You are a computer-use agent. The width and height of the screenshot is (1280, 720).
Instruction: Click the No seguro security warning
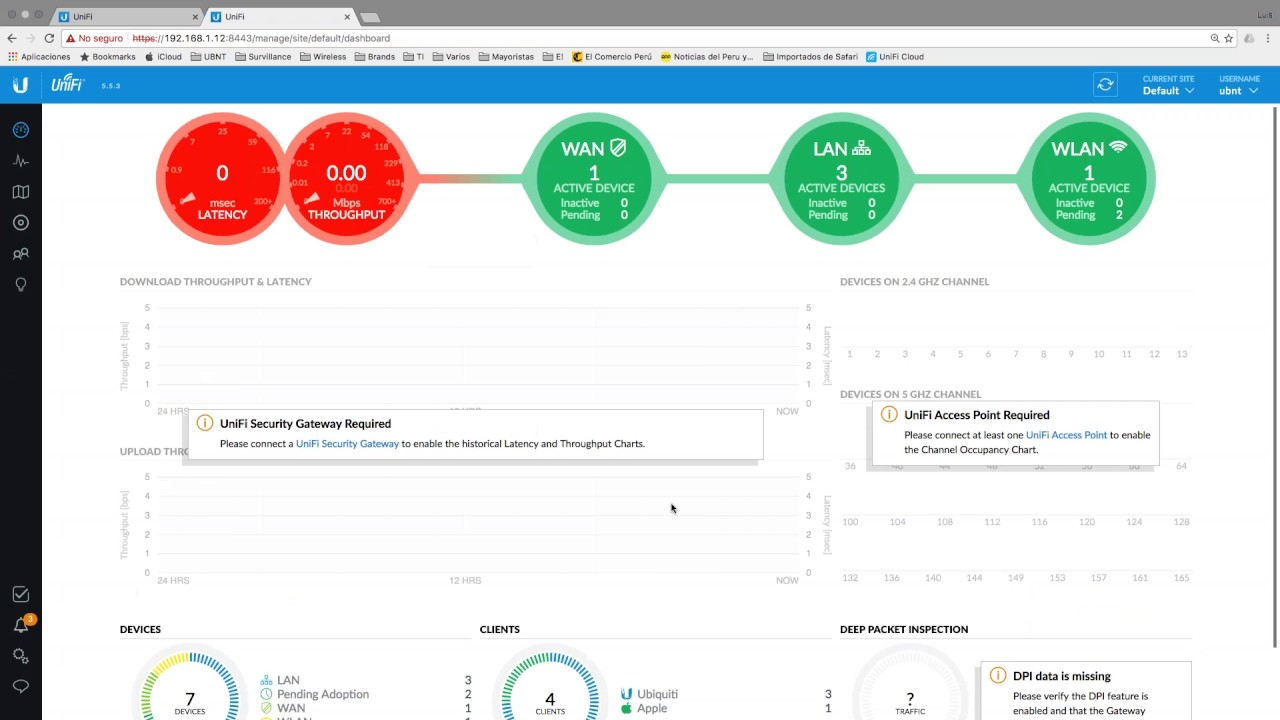pyautogui.click(x=94, y=38)
